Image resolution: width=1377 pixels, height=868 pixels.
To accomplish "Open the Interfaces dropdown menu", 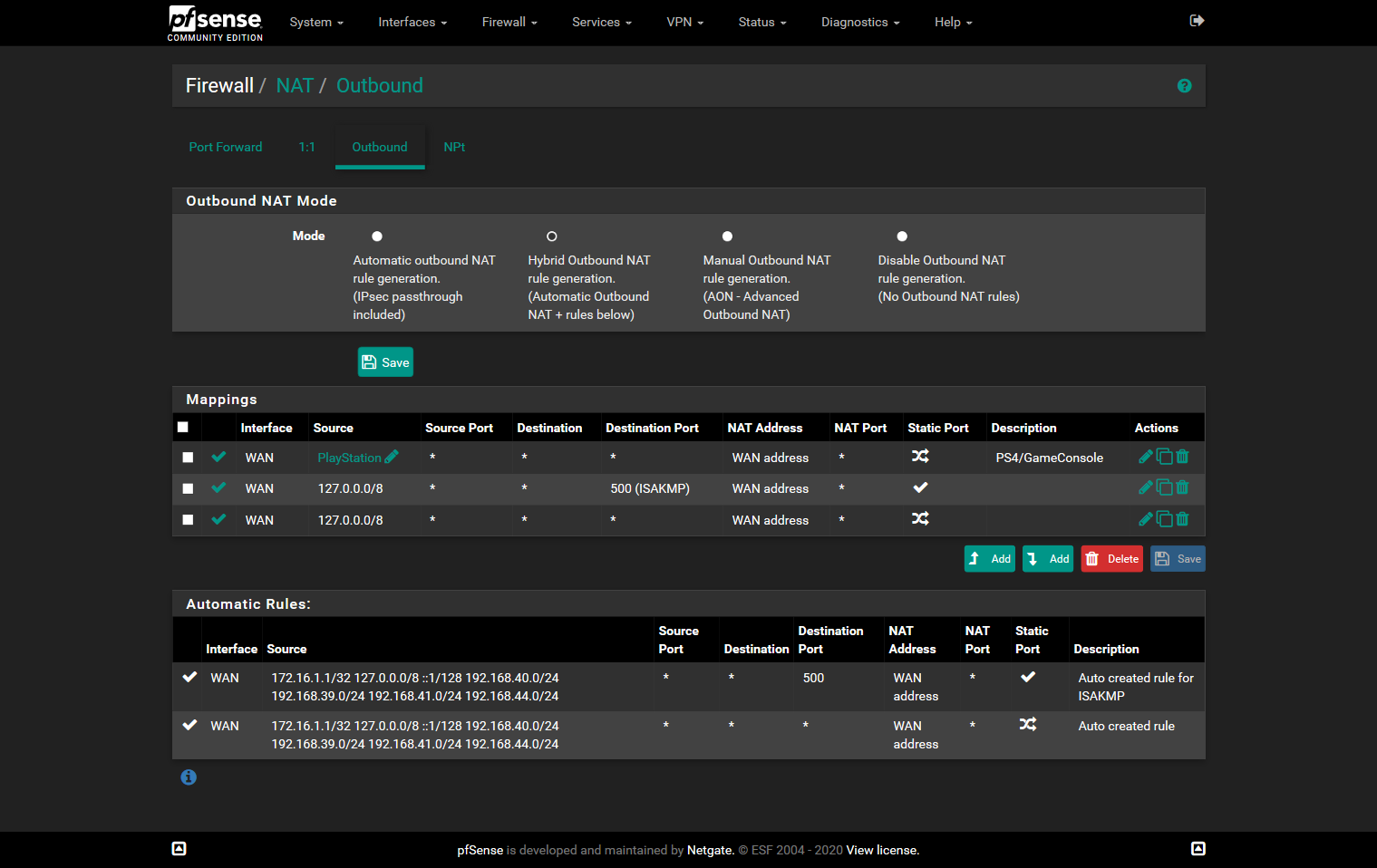I will tap(412, 22).
